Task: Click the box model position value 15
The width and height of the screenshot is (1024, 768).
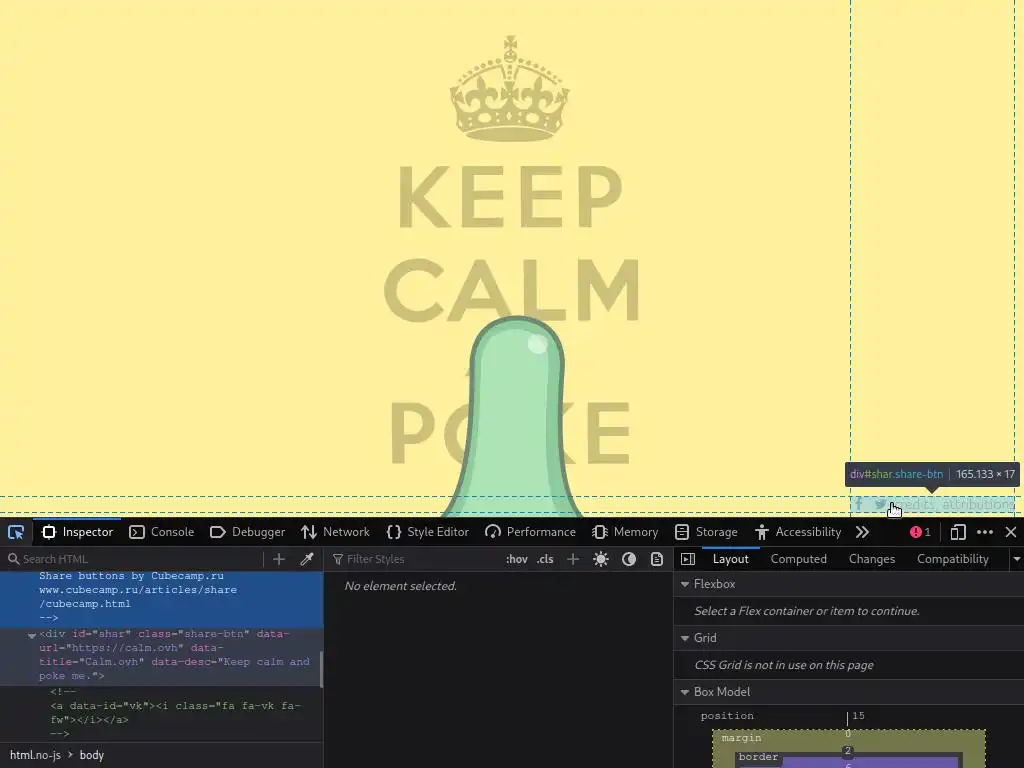Action: [858, 716]
